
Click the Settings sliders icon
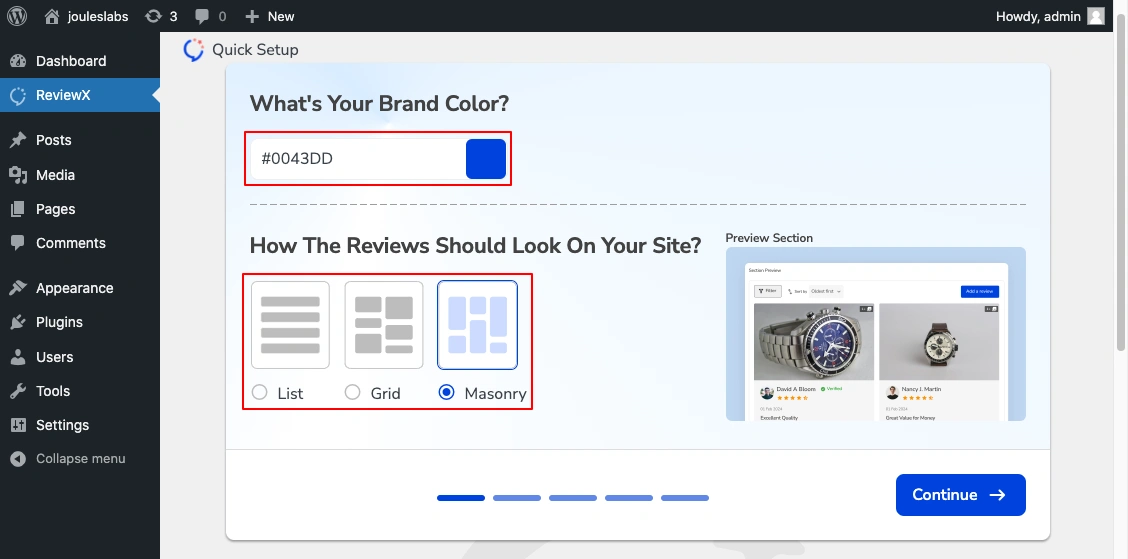18,425
